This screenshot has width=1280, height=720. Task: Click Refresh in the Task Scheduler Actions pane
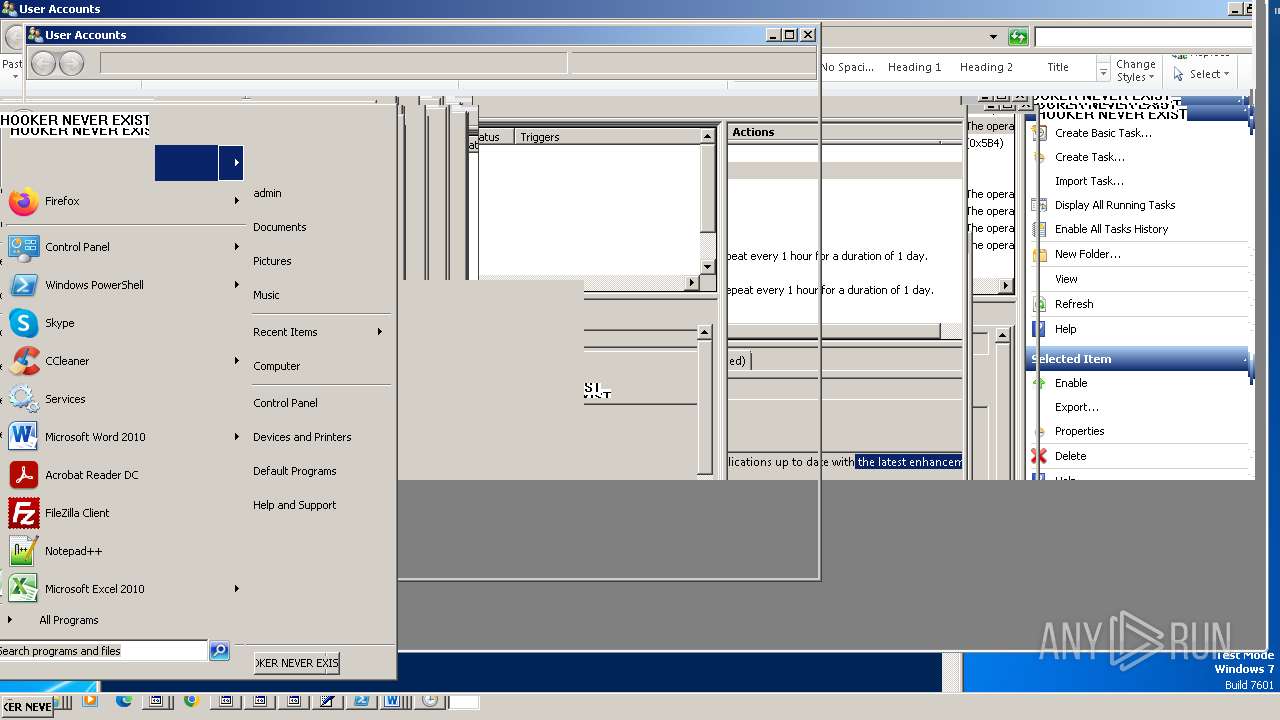[1074, 304]
